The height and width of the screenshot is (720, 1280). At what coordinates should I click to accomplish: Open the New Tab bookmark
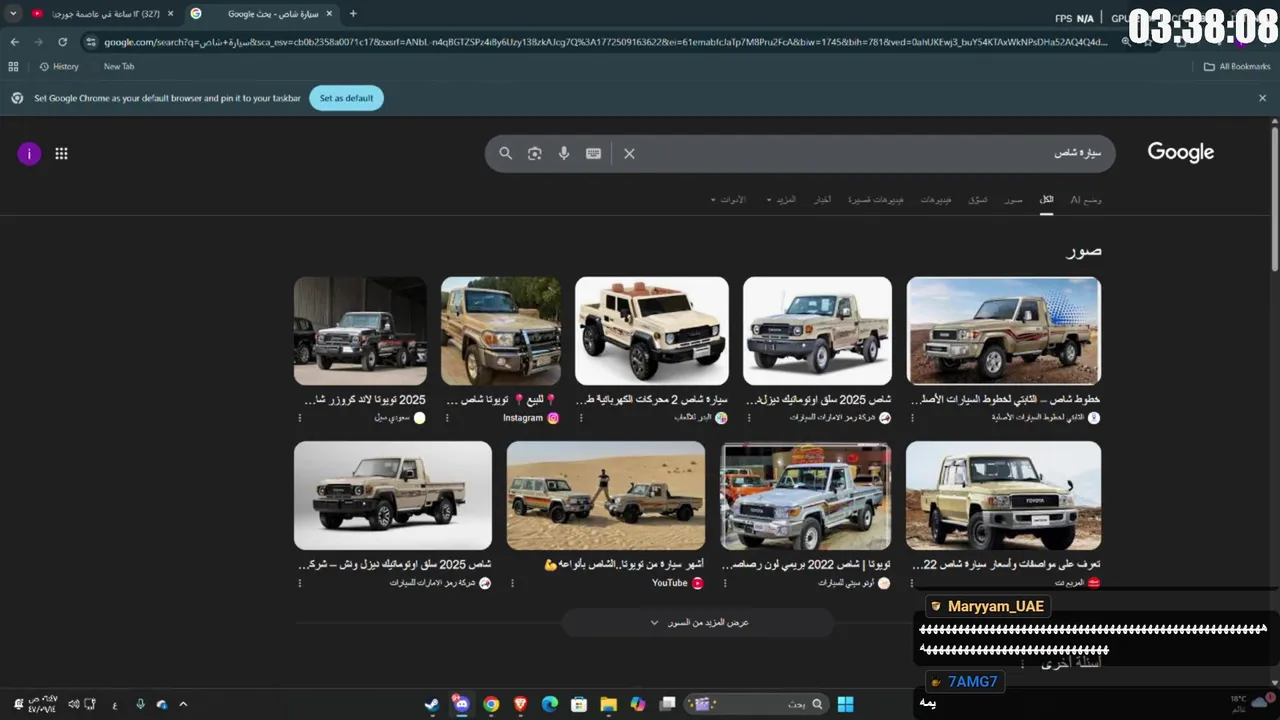(x=118, y=66)
